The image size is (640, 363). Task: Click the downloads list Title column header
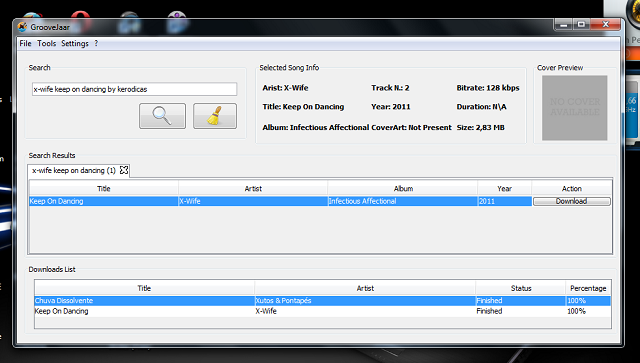[144, 288]
